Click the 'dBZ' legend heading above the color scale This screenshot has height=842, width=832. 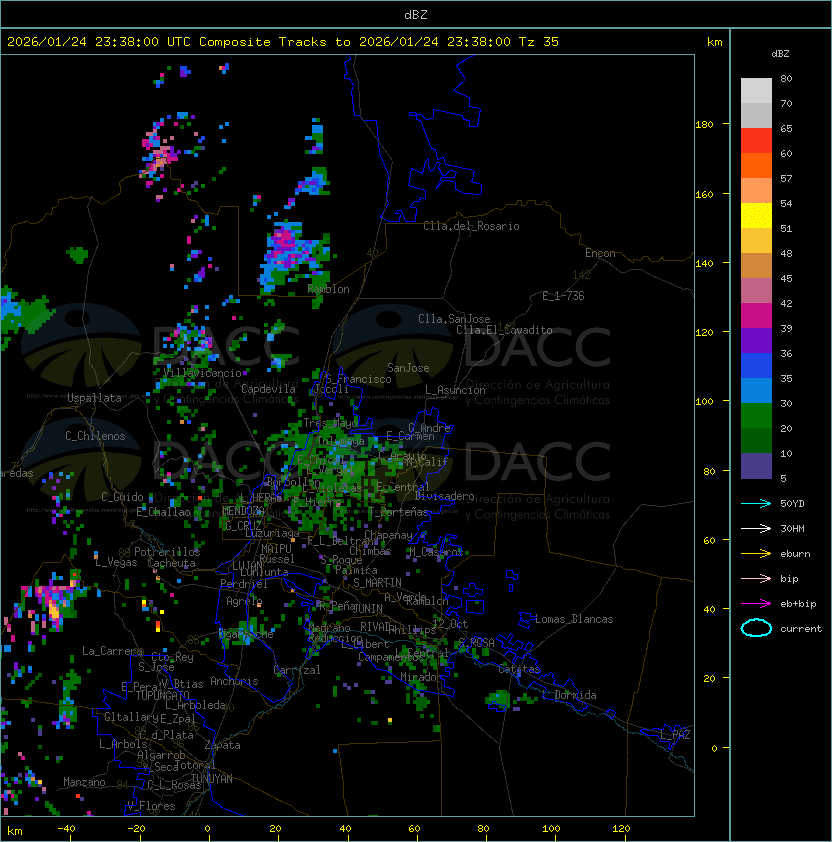[x=780, y=54]
